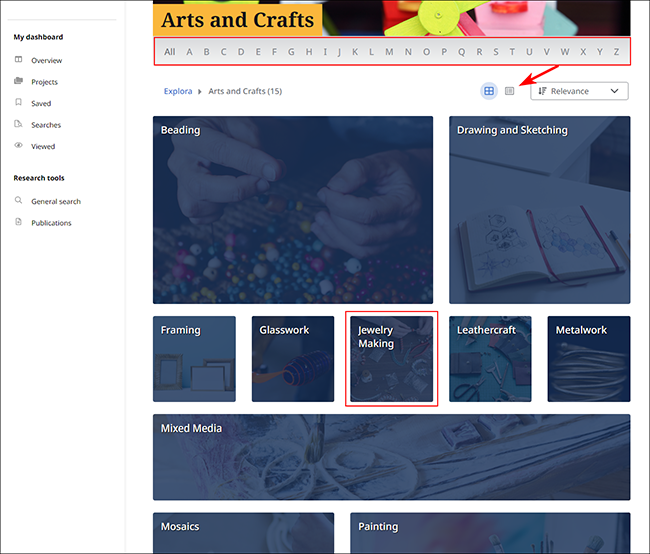Filter topics by letter P
This screenshot has width=650, height=554.
tap(444, 52)
